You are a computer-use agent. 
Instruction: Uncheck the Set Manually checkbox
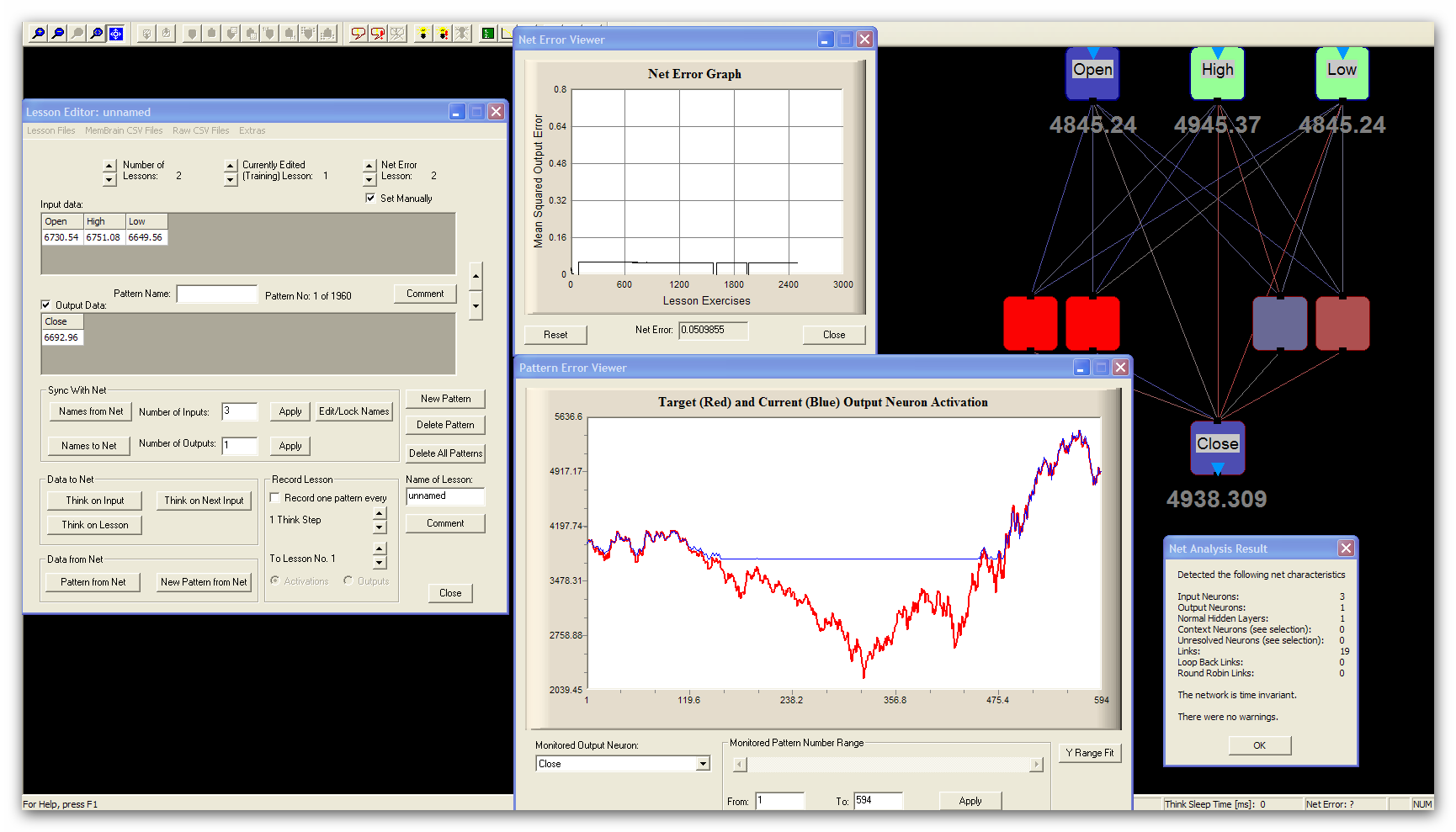pyautogui.click(x=370, y=199)
